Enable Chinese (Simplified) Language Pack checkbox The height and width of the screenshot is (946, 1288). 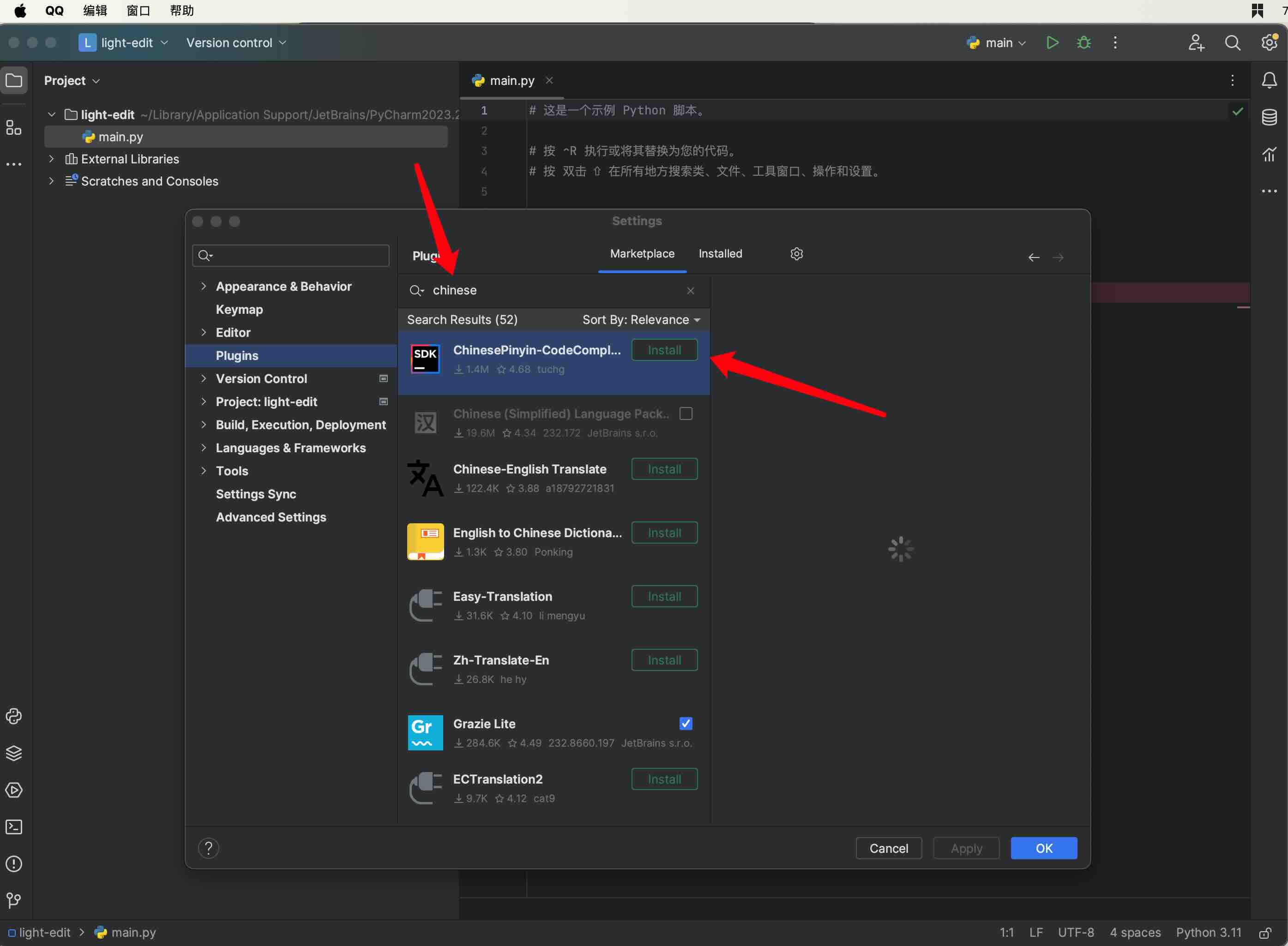(686, 414)
